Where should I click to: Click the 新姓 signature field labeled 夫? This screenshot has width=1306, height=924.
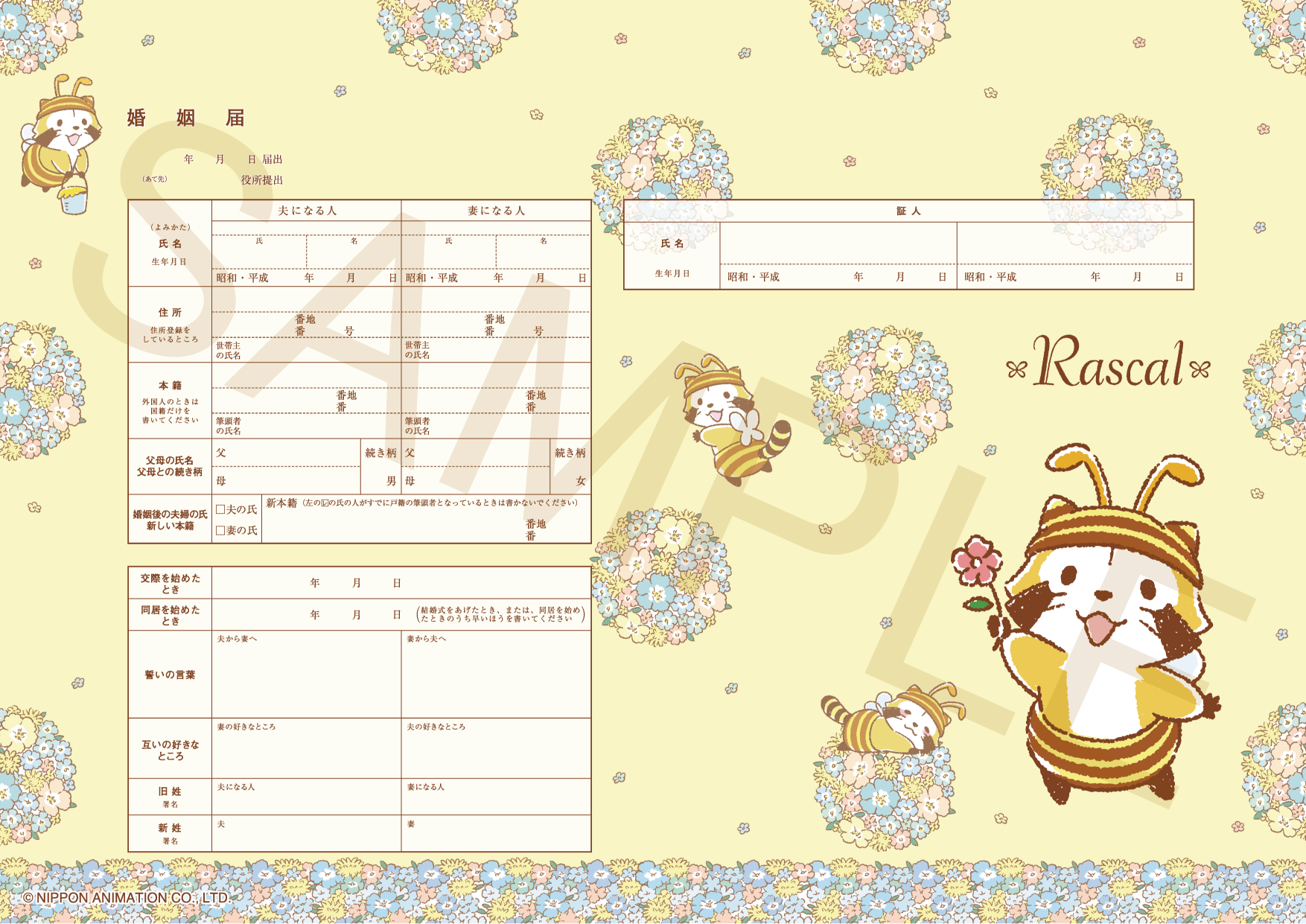coord(307,833)
